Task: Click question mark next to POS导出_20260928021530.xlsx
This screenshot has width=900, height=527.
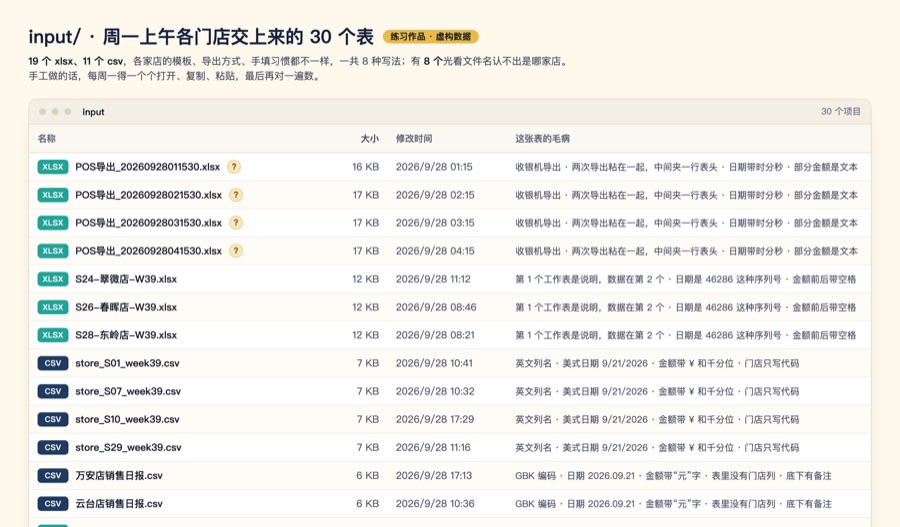Action: pos(235,195)
